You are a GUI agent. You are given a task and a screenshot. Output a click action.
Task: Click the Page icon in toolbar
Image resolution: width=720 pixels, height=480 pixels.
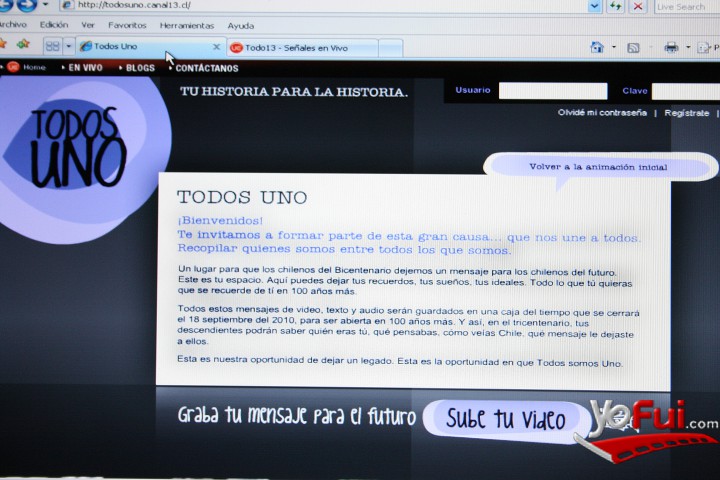point(703,47)
